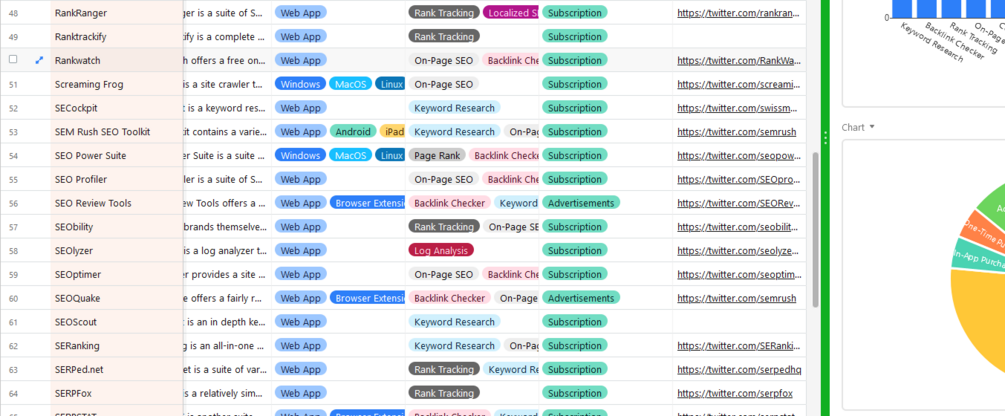Select the SERPed.net name cell
1005x416 pixels.
(x=117, y=369)
